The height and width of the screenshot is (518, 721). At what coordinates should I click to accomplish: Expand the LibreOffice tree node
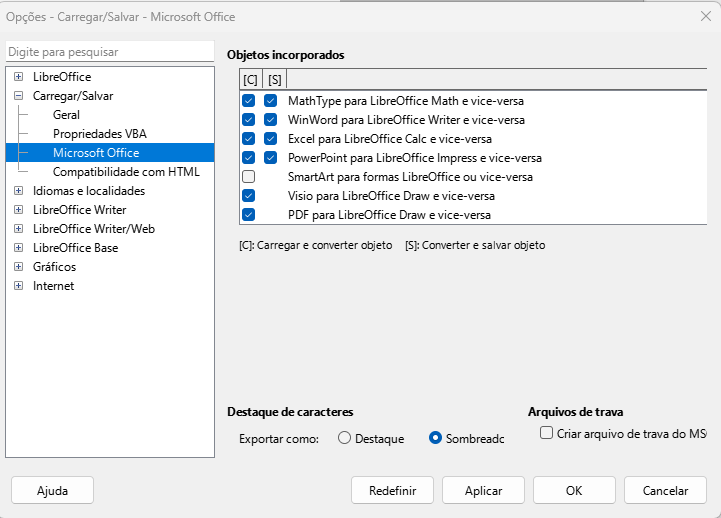point(18,77)
